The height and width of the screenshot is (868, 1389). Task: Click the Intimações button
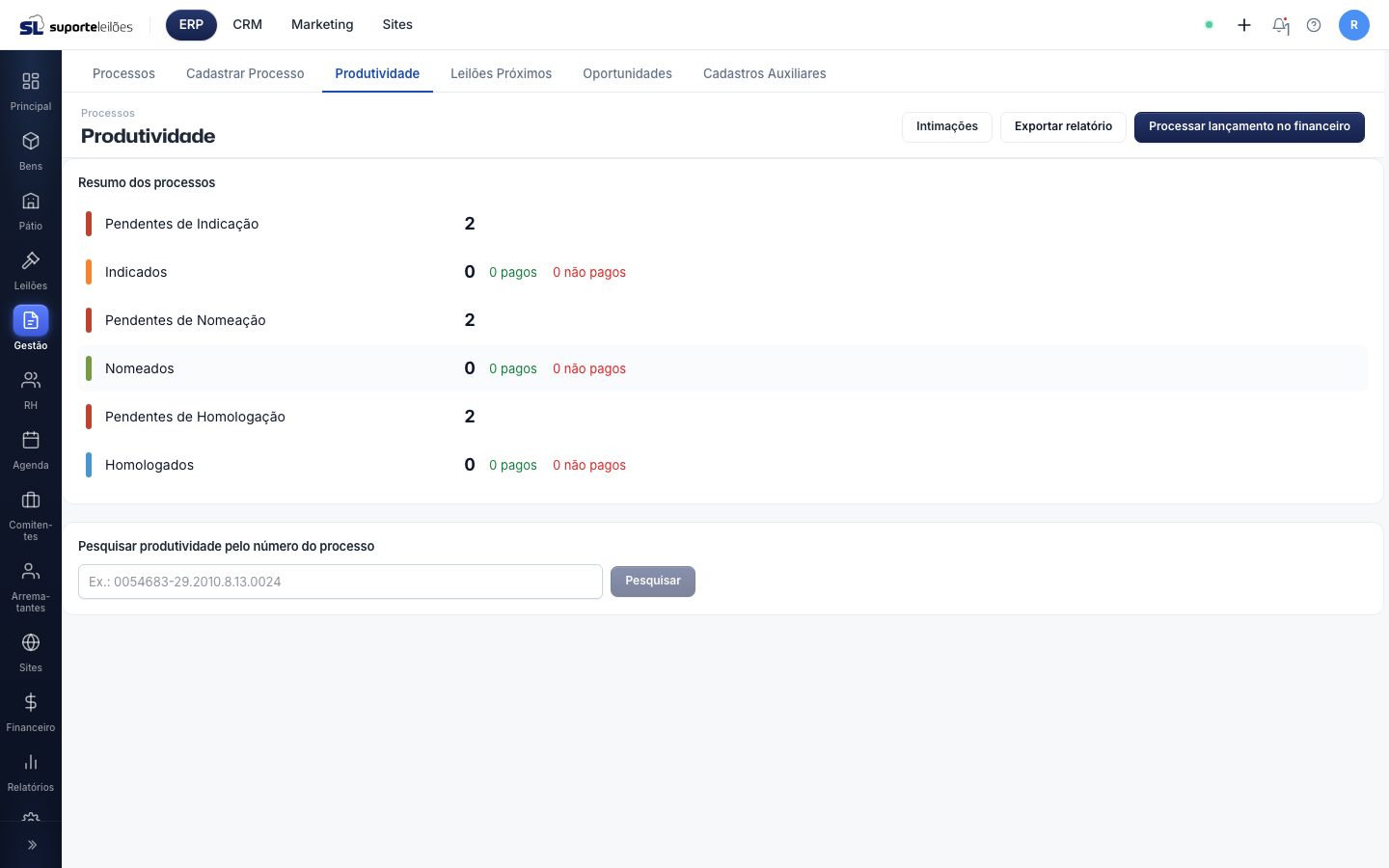point(947,127)
